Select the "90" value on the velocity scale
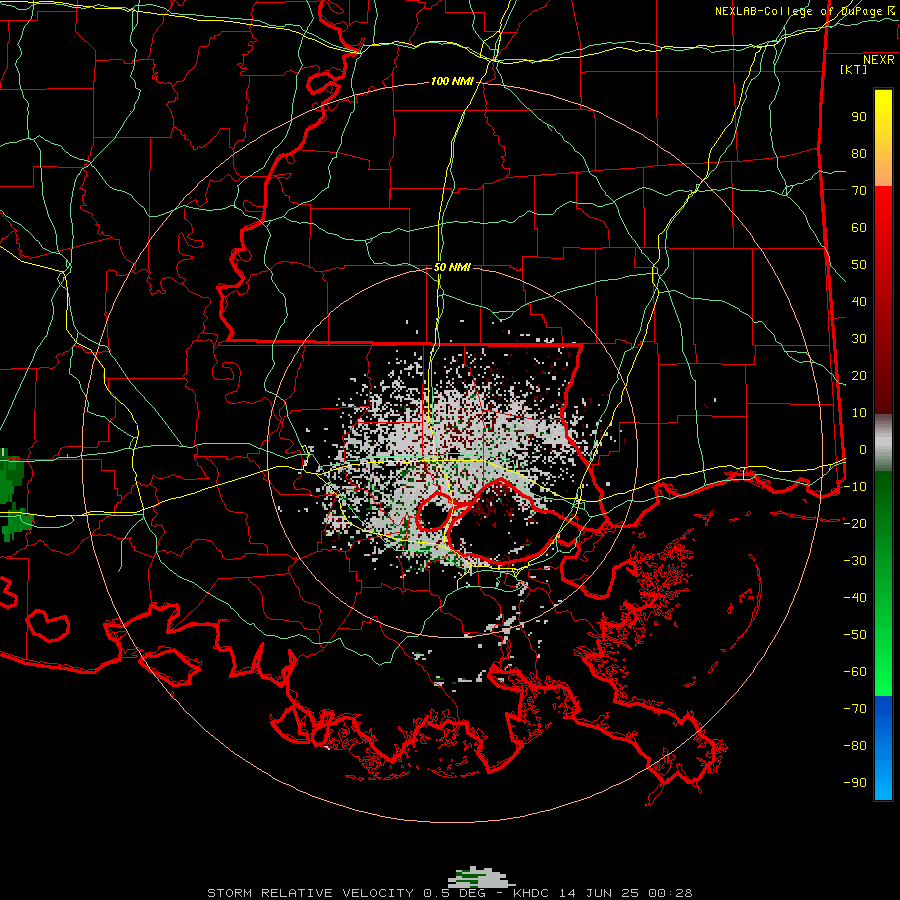The image size is (900, 900). (x=859, y=117)
